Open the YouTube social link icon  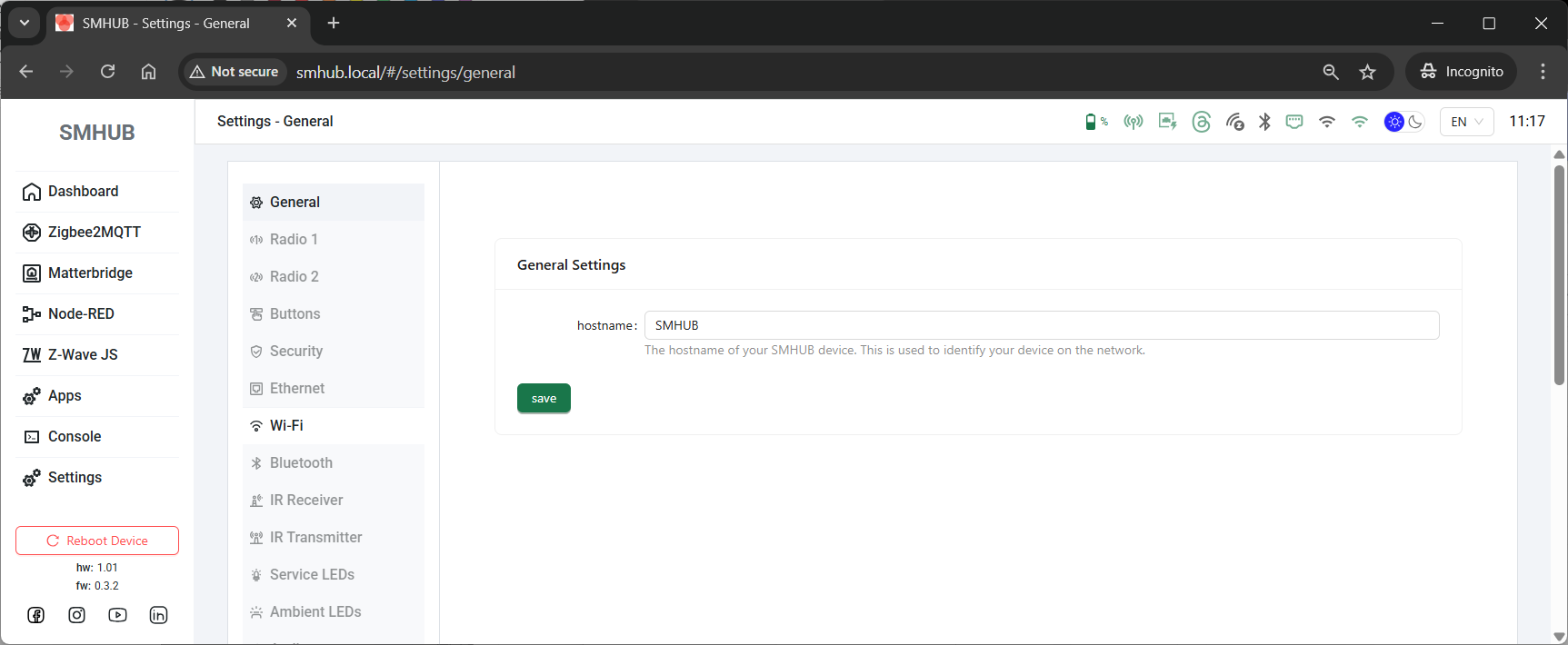click(x=117, y=615)
